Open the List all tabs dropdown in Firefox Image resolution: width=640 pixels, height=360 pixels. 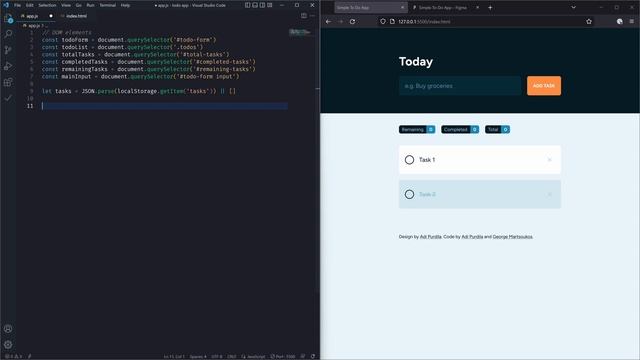point(573,7)
